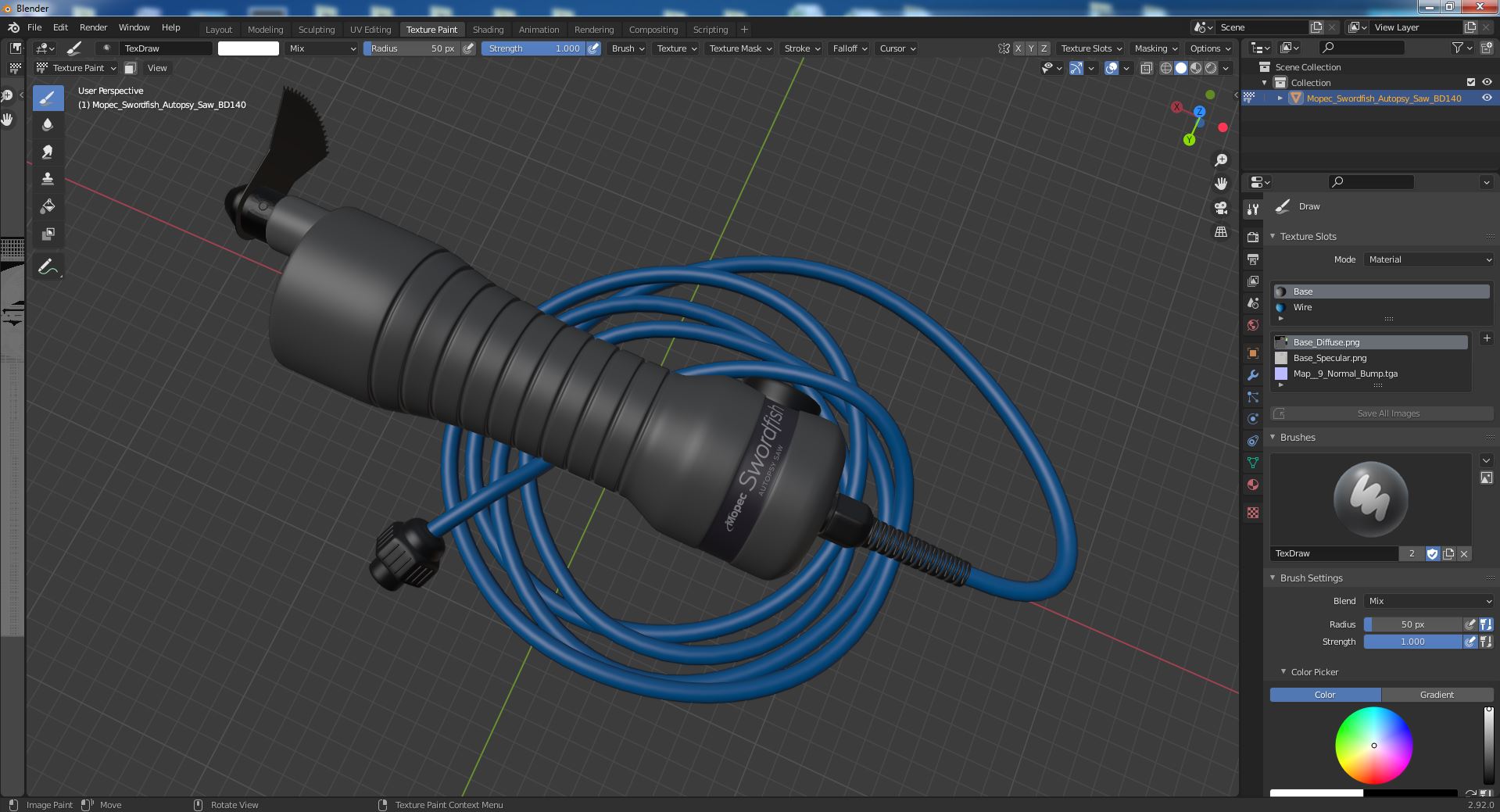Screen dimensions: 1500x812
Task: Click the color wheel picker
Action: point(1373,746)
